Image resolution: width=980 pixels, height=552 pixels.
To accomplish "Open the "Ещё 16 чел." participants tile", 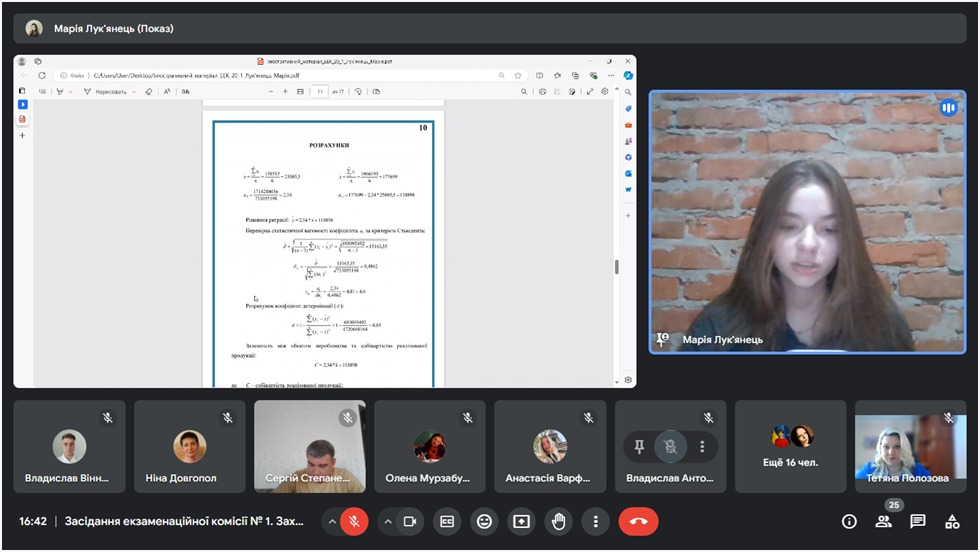I will [790, 446].
